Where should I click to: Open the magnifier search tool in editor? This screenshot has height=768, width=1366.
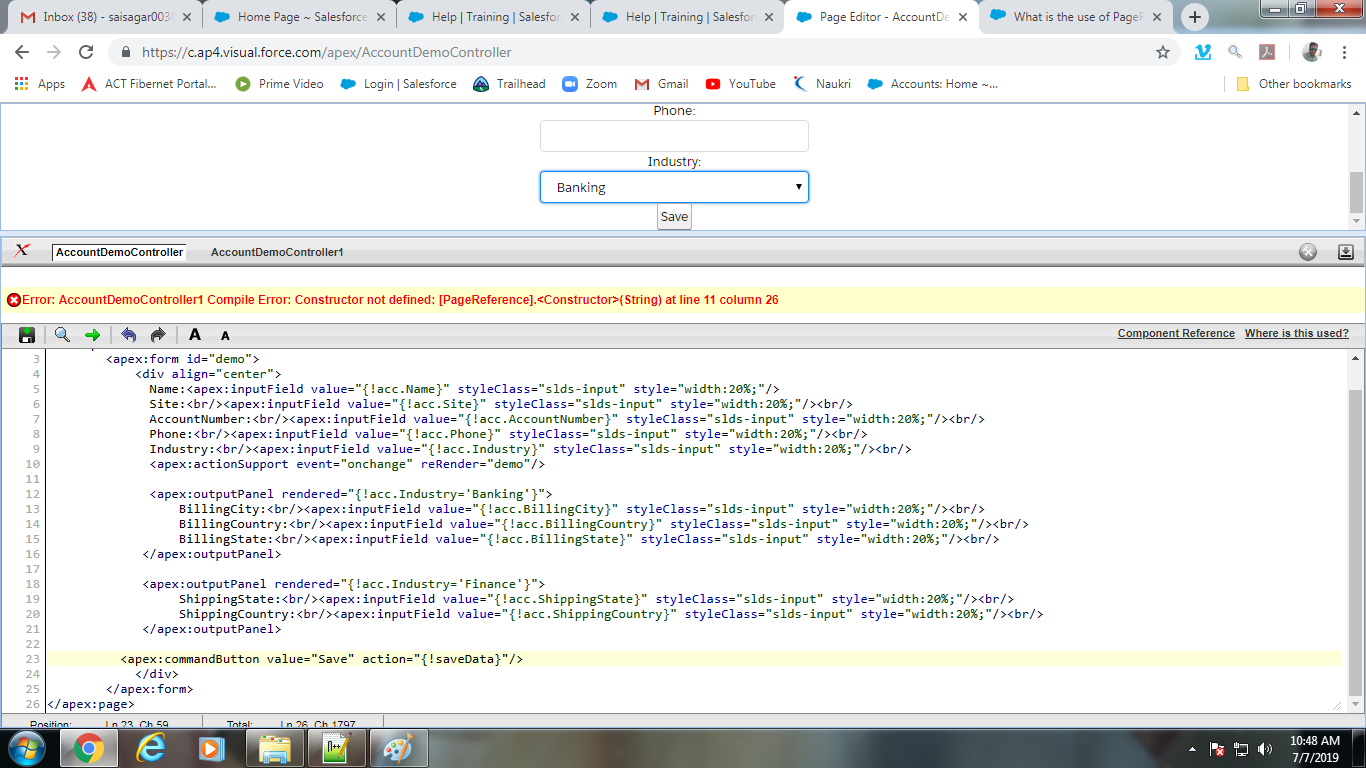pyautogui.click(x=62, y=335)
